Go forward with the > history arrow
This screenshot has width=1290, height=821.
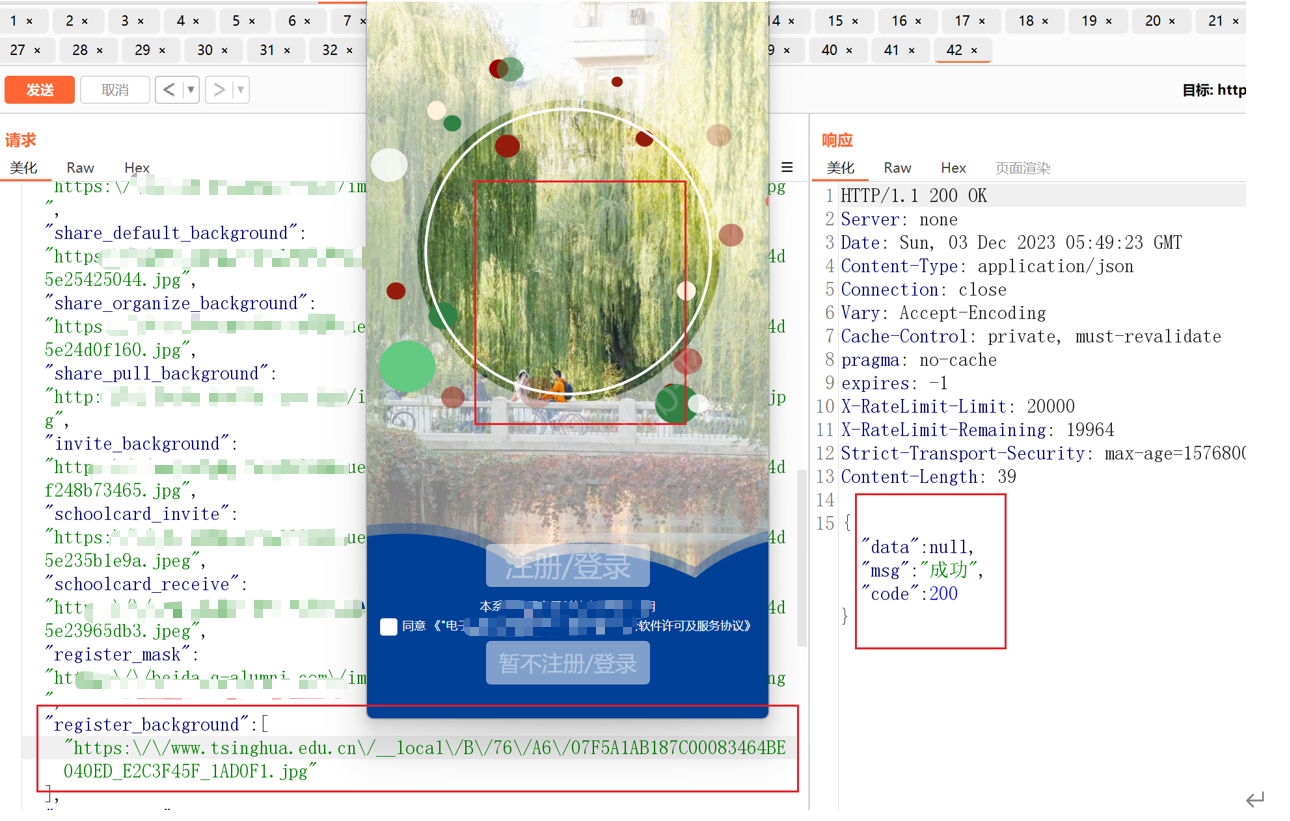pyautogui.click(x=219, y=90)
